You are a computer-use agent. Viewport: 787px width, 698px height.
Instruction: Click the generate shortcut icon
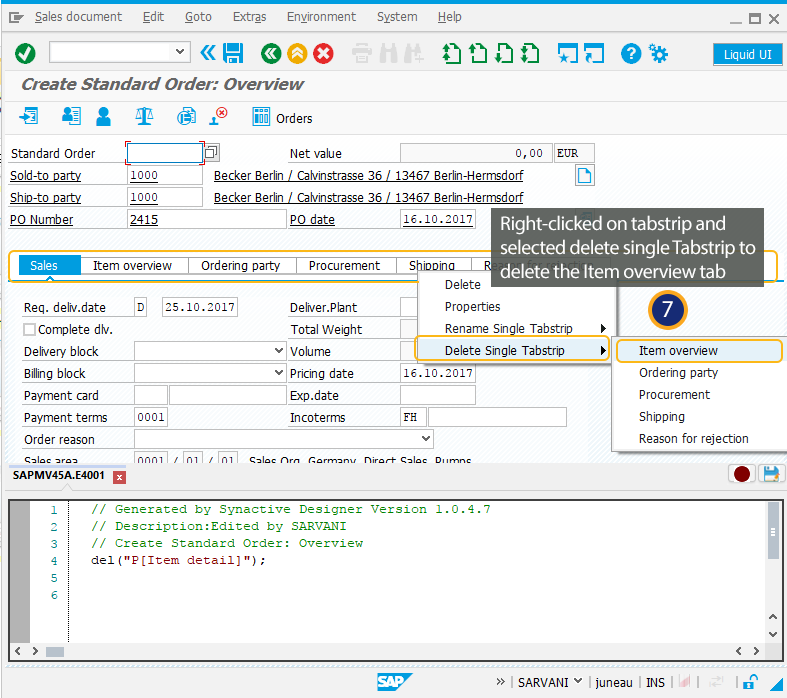click(x=594, y=53)
